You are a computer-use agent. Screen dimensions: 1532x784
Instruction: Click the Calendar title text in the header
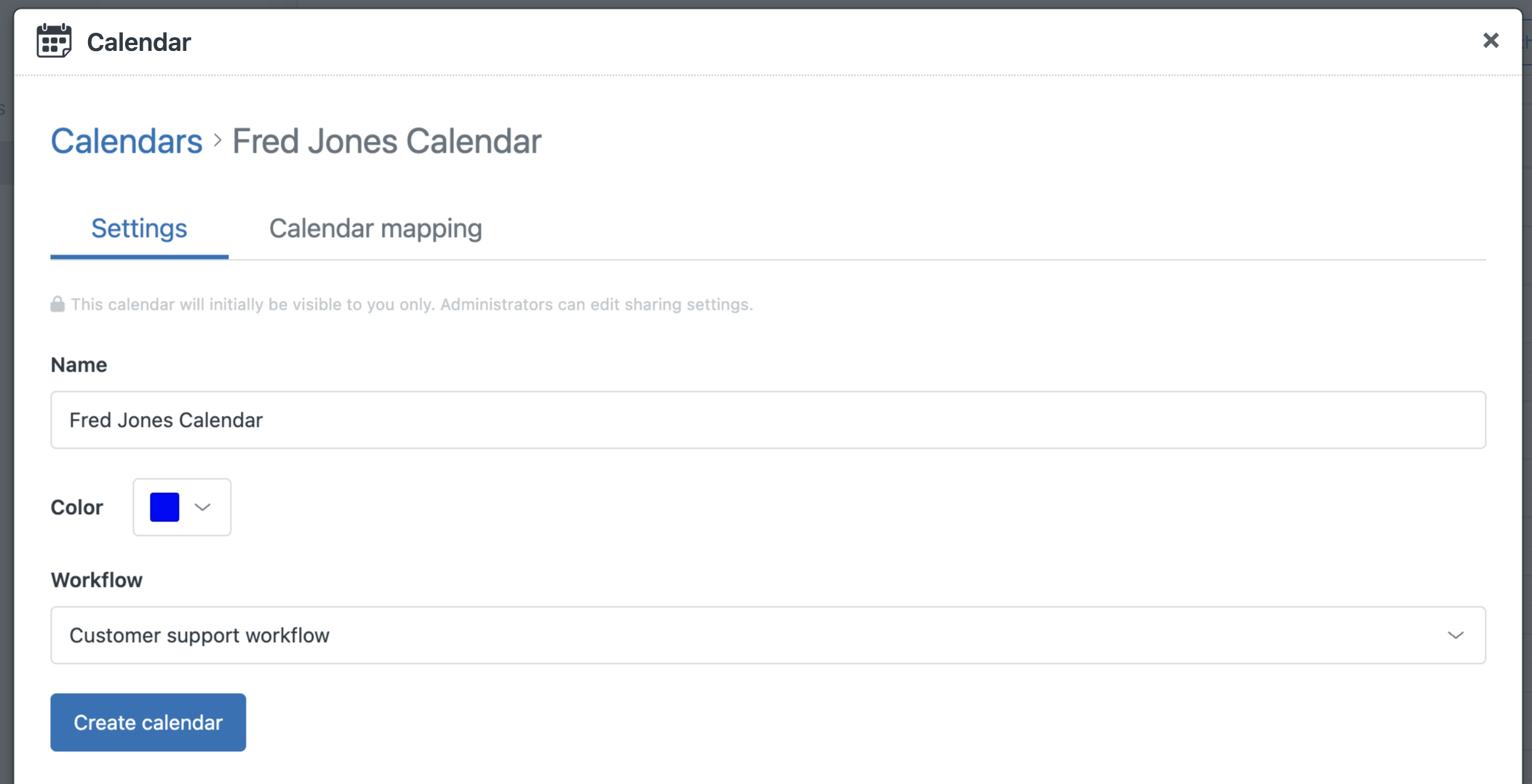[x=139, y=42]
